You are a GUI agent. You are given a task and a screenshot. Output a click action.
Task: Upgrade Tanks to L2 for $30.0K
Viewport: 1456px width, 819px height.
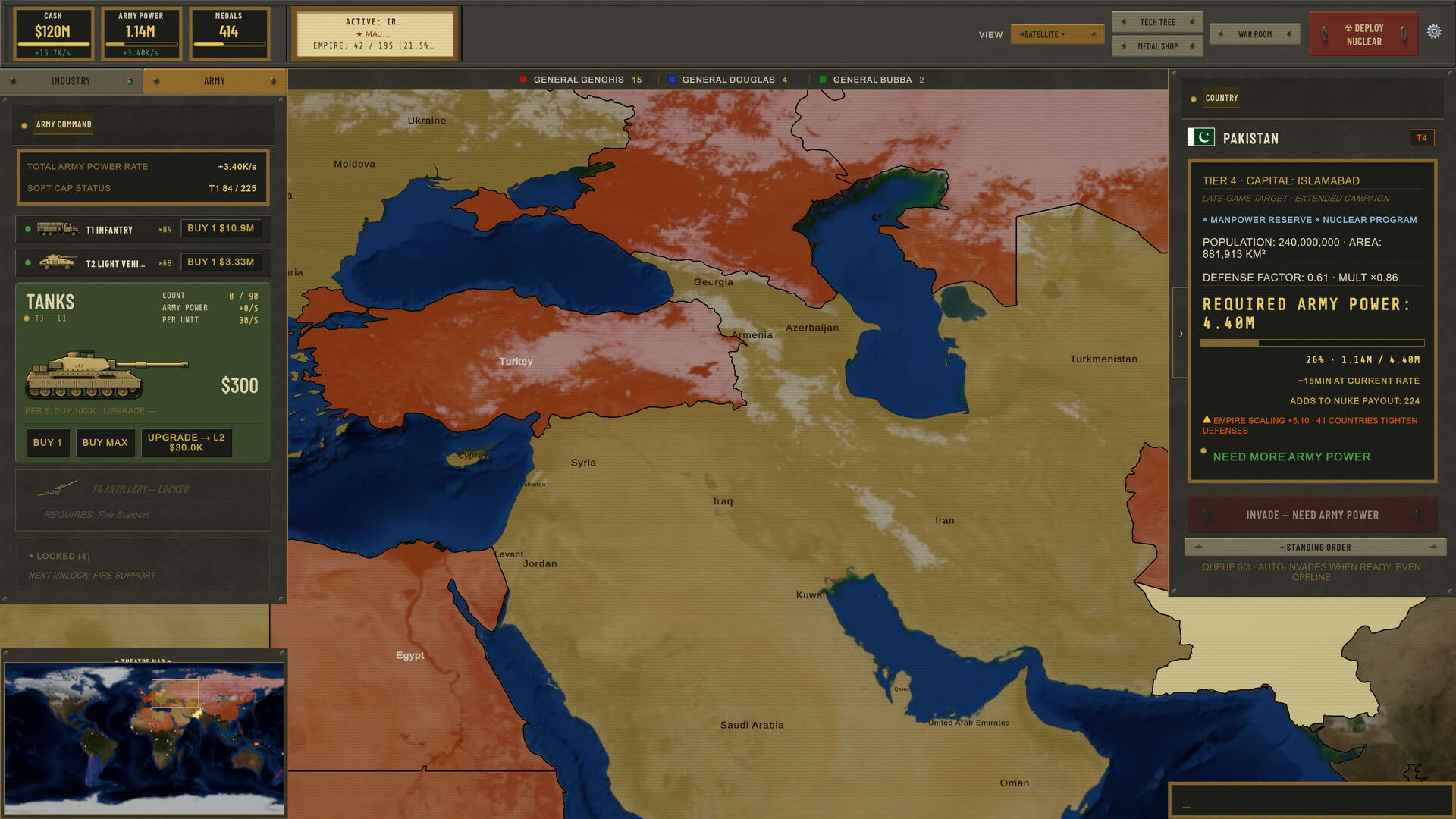[x=186, y=442]
